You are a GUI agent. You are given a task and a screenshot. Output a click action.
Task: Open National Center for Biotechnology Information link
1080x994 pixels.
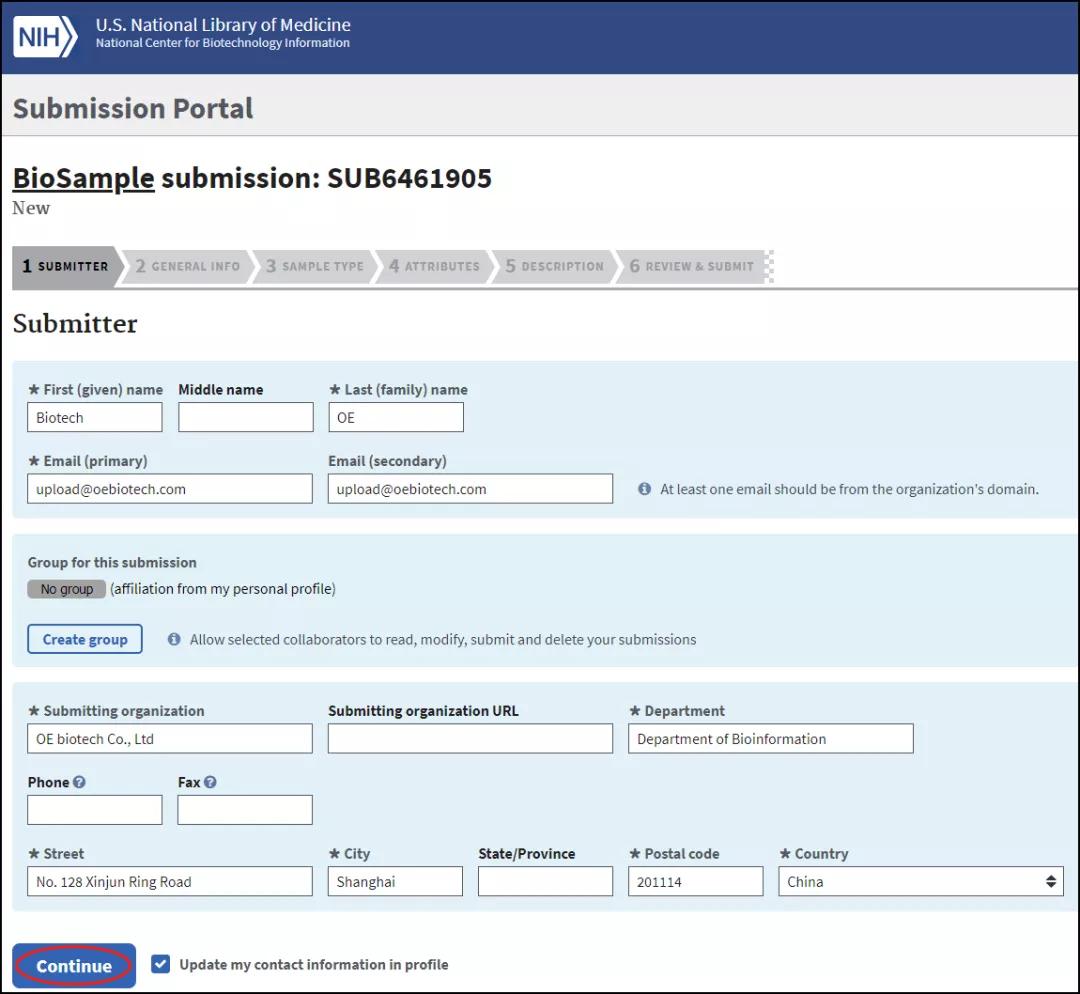tap(222, 43)
